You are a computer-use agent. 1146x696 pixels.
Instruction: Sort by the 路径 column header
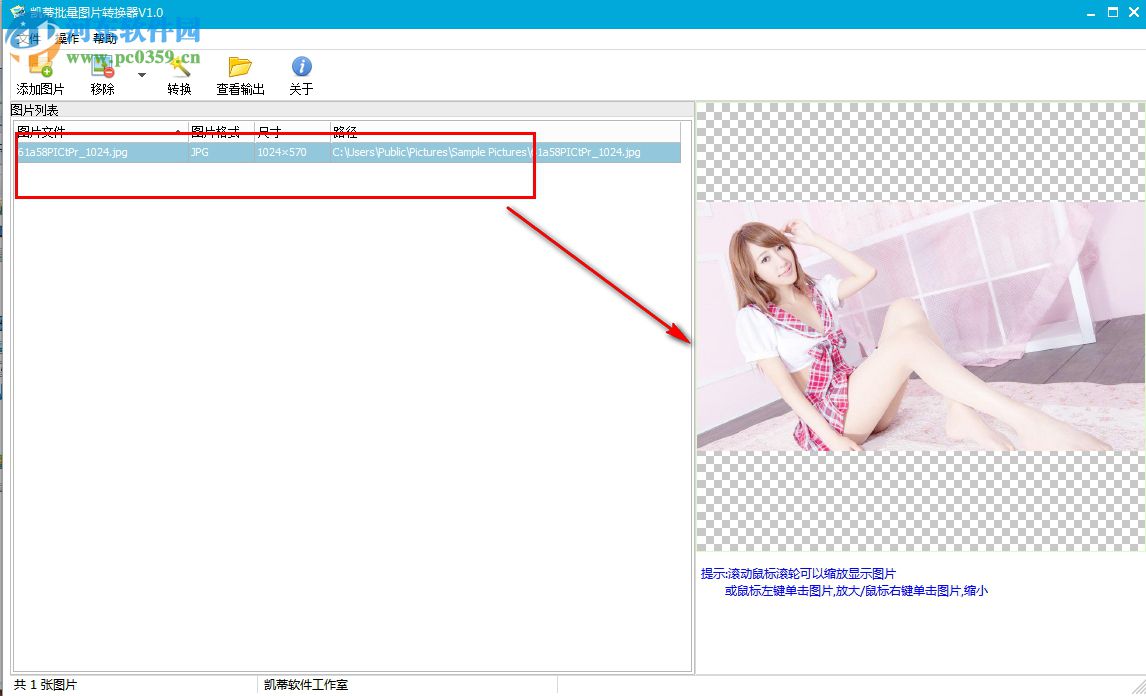[x=505, y=132]
